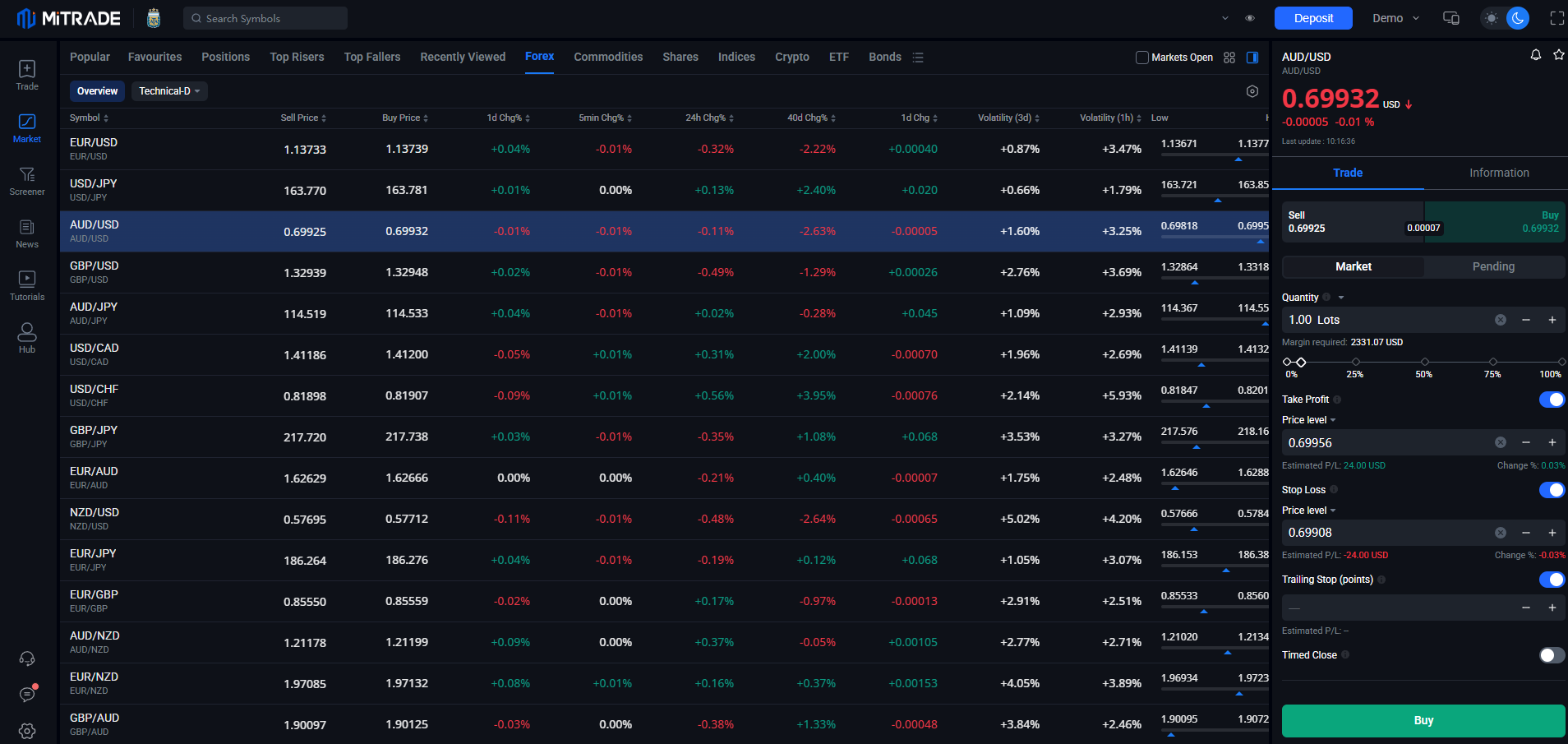The width and height of the screenshot is (1568, 744).
Task: Set a price alert with the bell icon
Action: click(1535, 55)
